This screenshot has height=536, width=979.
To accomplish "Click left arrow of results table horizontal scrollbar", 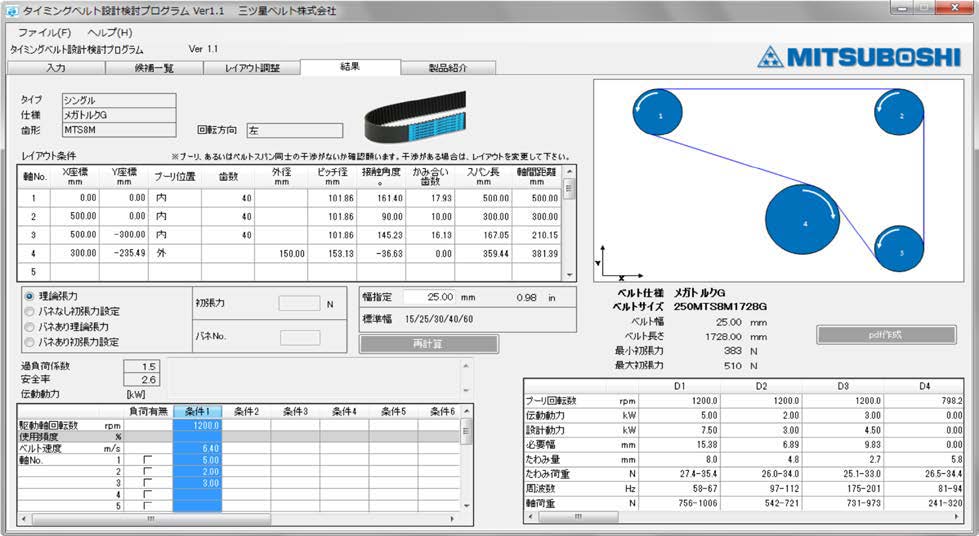I will tap(531, 517).
